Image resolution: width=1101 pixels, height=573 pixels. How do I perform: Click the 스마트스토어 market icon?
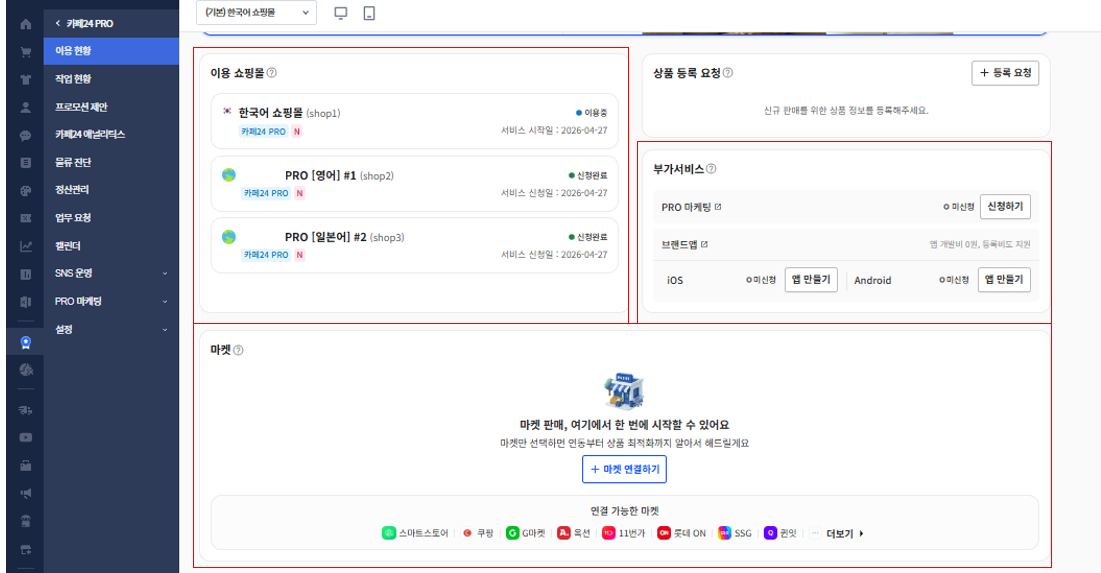[388, 533]
